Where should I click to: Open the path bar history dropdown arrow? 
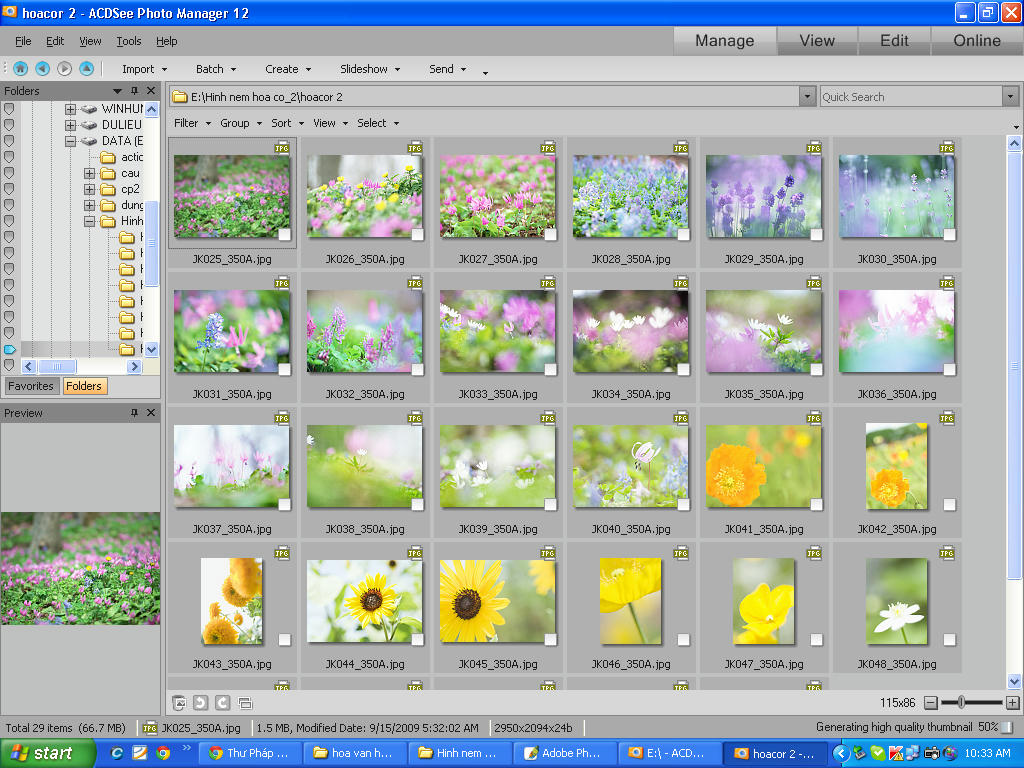pyautogui.click(x=808, y=97)
